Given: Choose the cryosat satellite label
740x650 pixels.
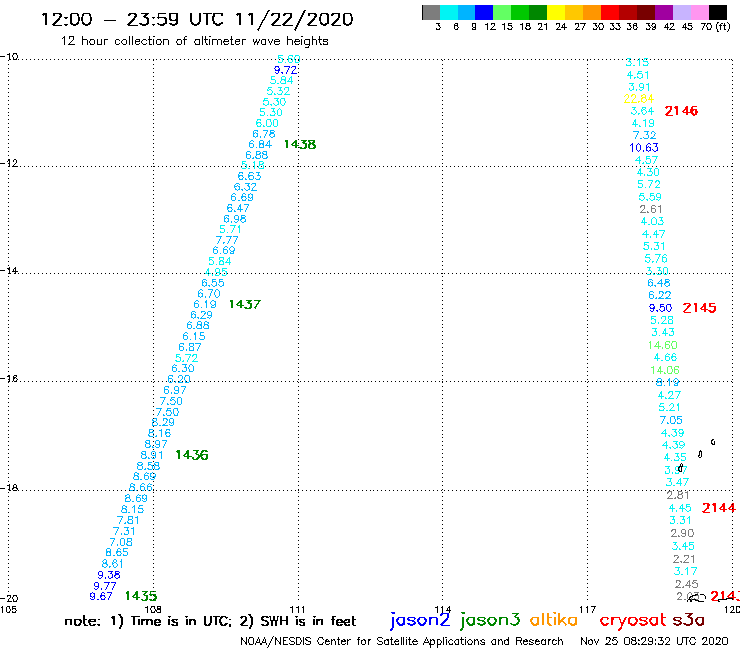Looking at the screenshot, I should point(632,620).
